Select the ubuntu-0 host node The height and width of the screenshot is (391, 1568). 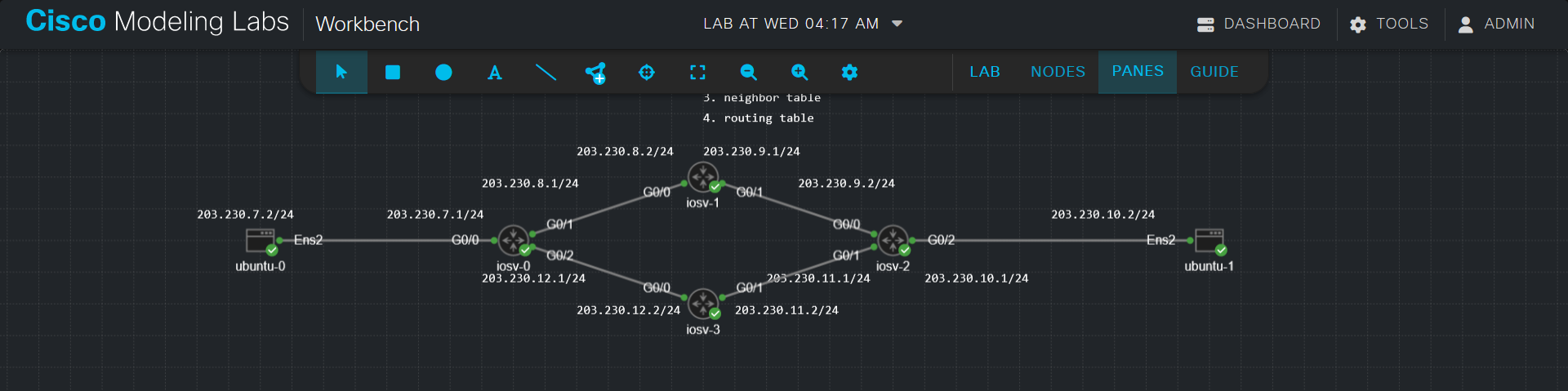261,240
